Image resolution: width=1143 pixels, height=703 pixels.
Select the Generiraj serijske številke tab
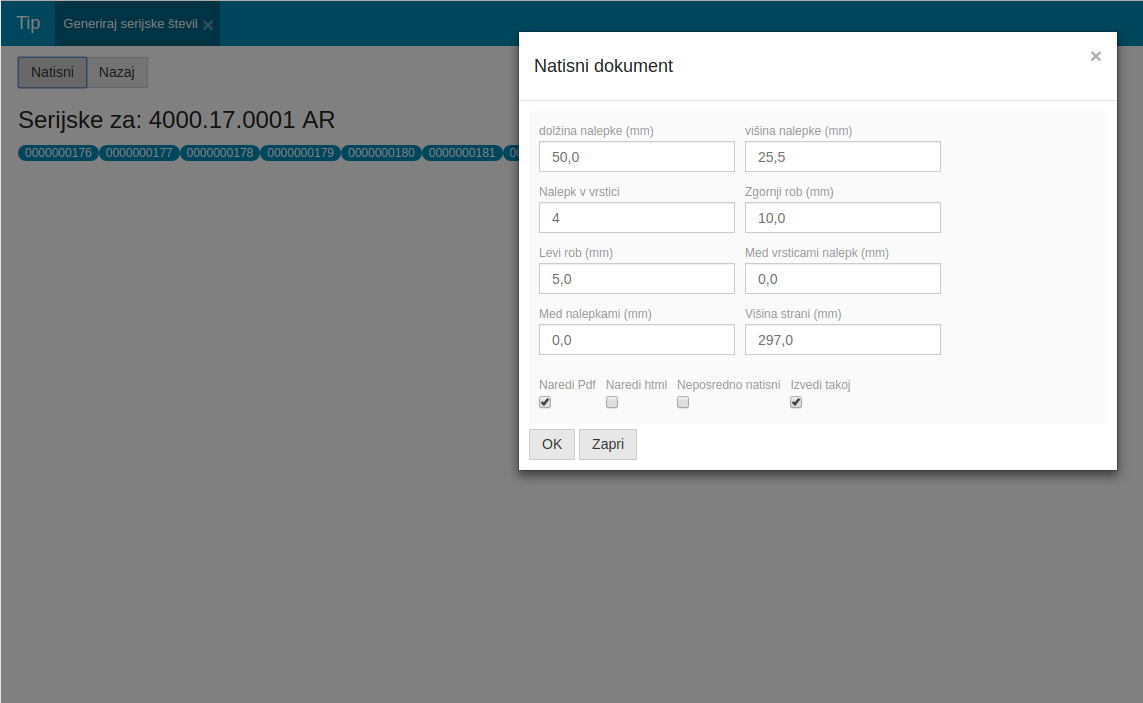click(x=130, y=23)
